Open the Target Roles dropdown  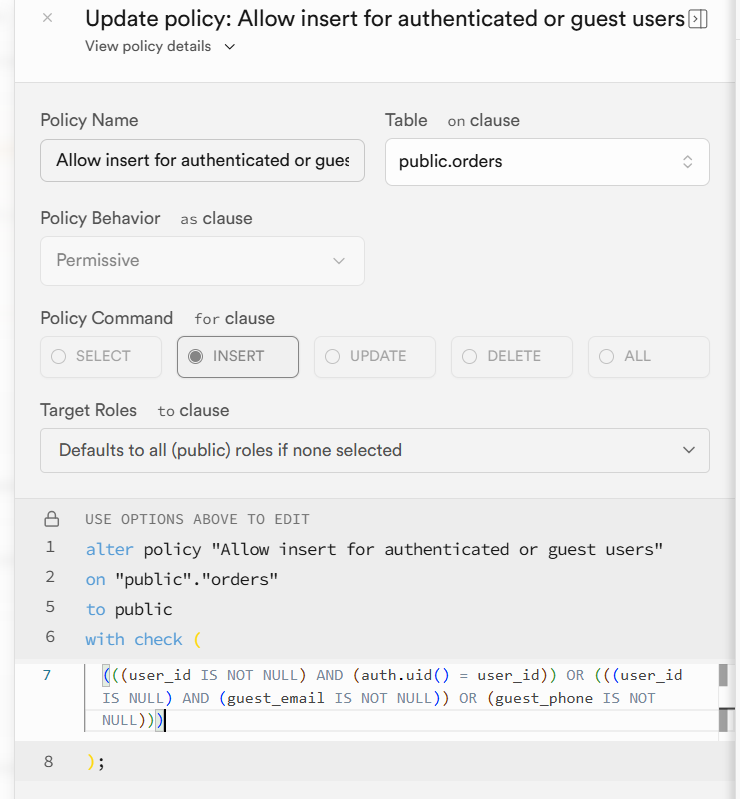coord(374,450)
